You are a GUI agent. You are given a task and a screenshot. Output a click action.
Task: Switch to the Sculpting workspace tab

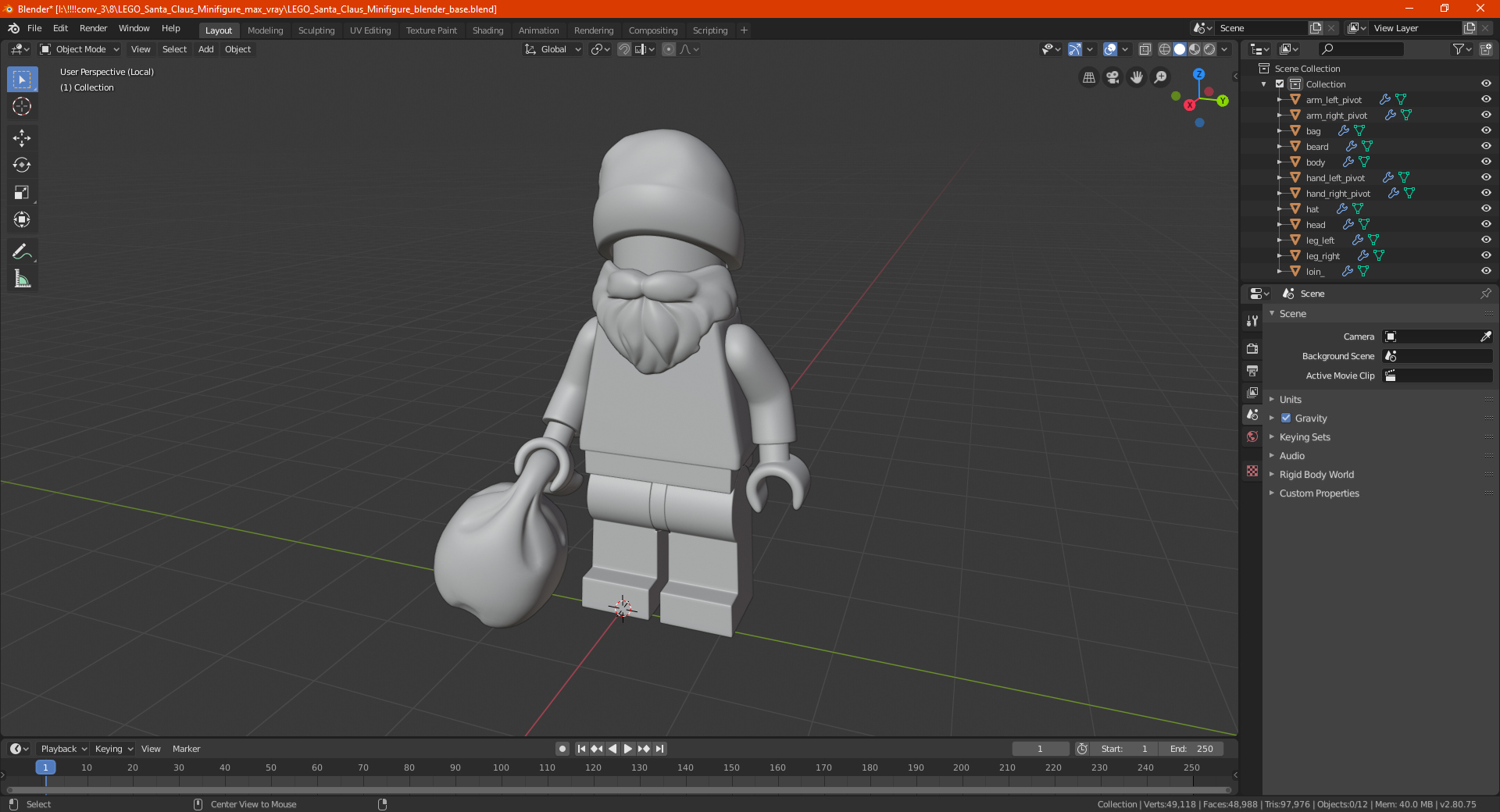tap(316, 30)
